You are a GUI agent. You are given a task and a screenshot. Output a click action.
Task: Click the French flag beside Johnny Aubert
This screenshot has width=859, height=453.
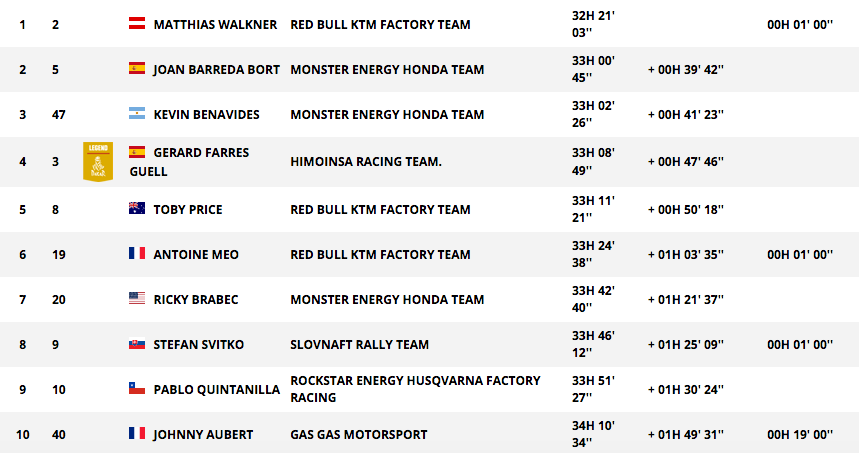point(137,433)
